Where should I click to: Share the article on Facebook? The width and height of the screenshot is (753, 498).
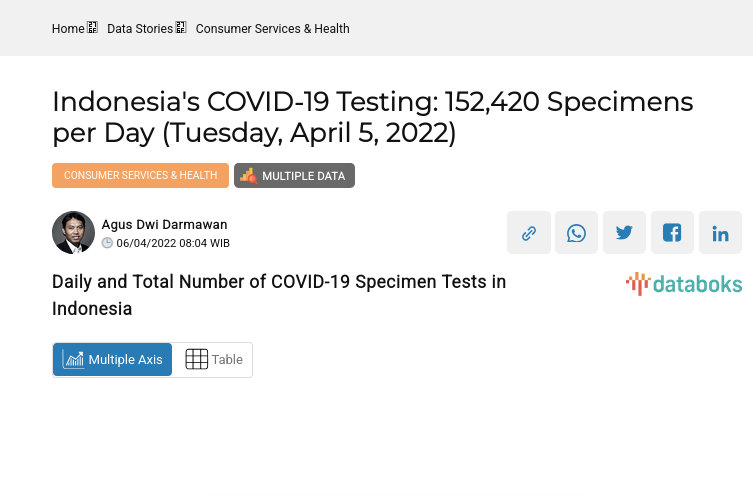[x=672, y=233]
